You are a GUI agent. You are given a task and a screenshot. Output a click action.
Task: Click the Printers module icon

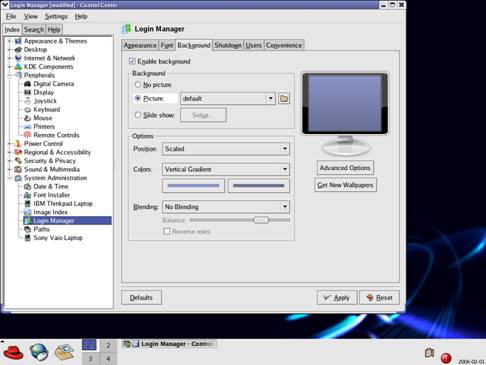pos(28,126)
